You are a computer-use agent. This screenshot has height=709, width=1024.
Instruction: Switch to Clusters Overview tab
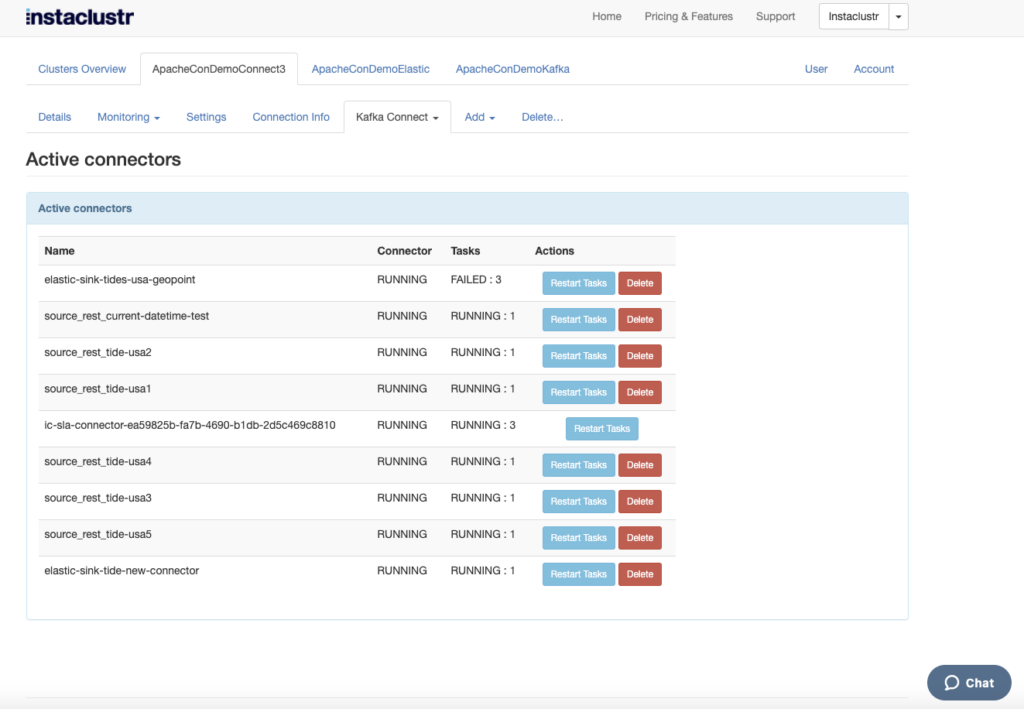click(x=82, y=69)
